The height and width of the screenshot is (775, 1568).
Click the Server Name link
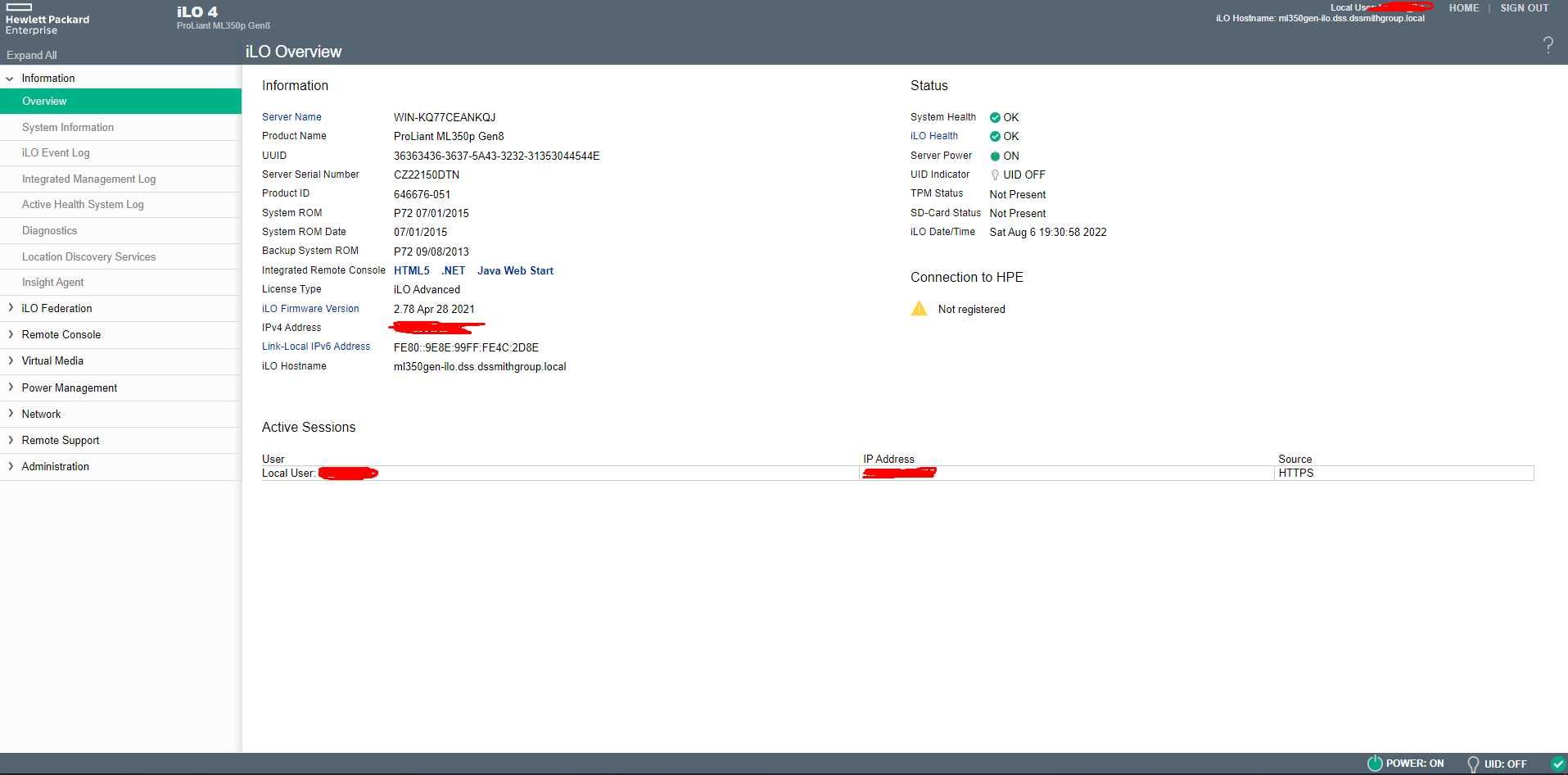(291, 117)
